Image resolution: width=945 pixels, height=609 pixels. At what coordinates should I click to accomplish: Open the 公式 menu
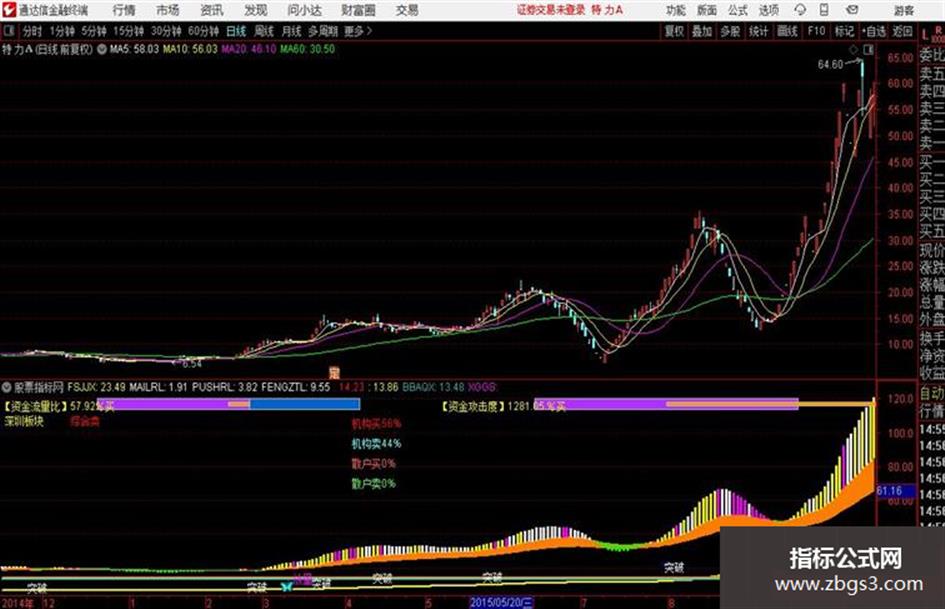coord(738,10)
